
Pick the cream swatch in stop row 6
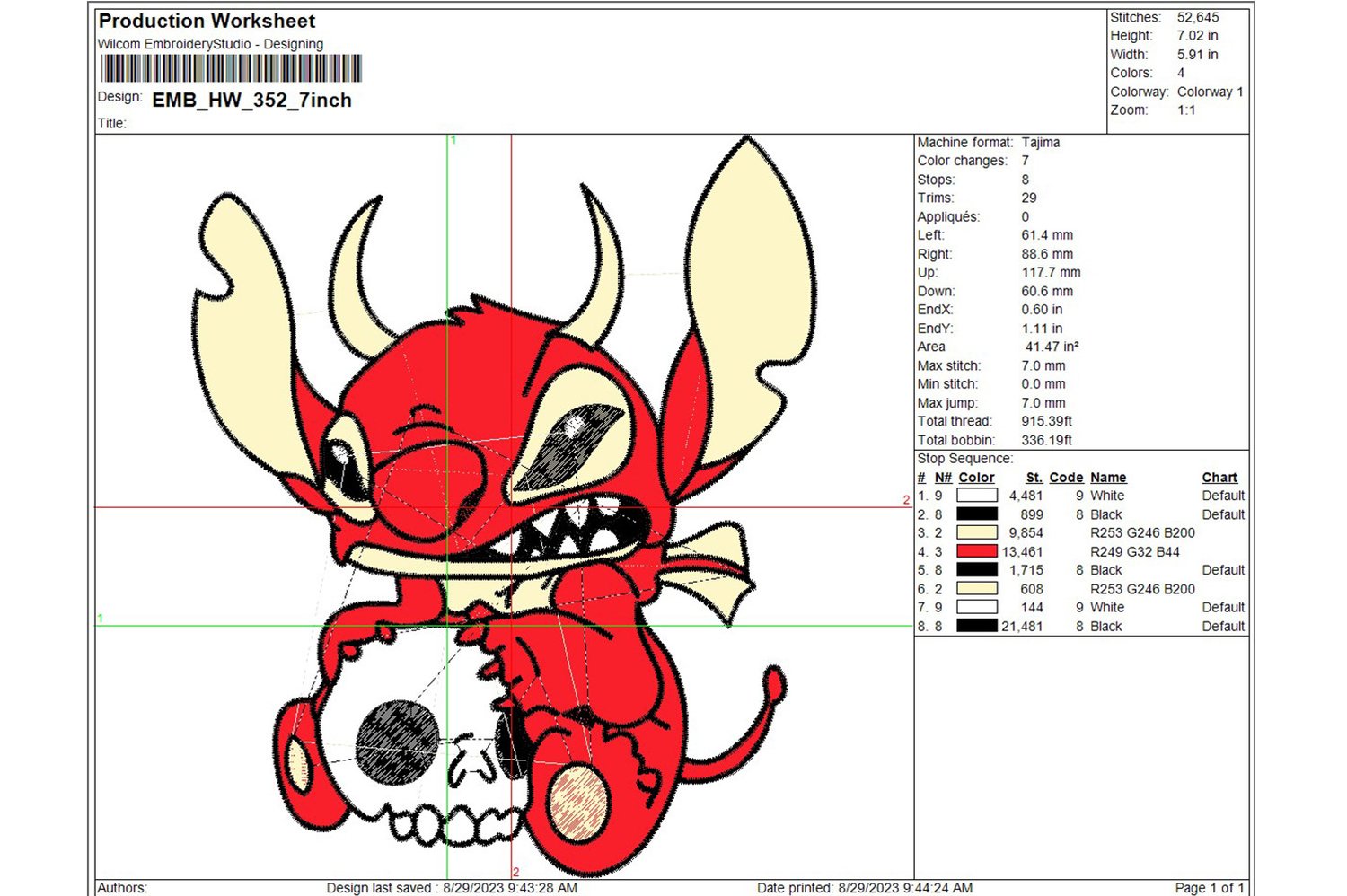click(977, 589)
